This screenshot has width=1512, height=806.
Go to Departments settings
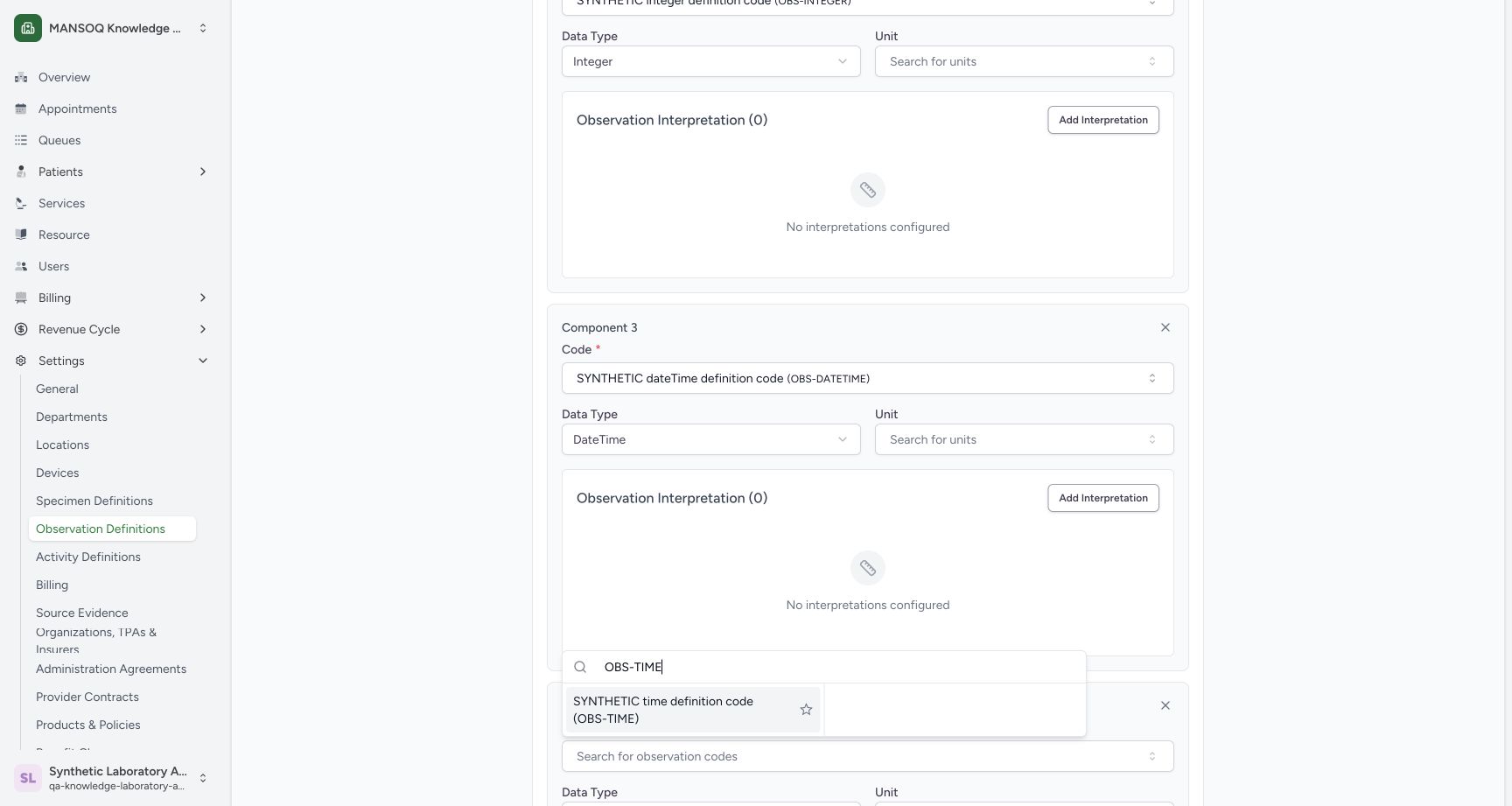72,417
